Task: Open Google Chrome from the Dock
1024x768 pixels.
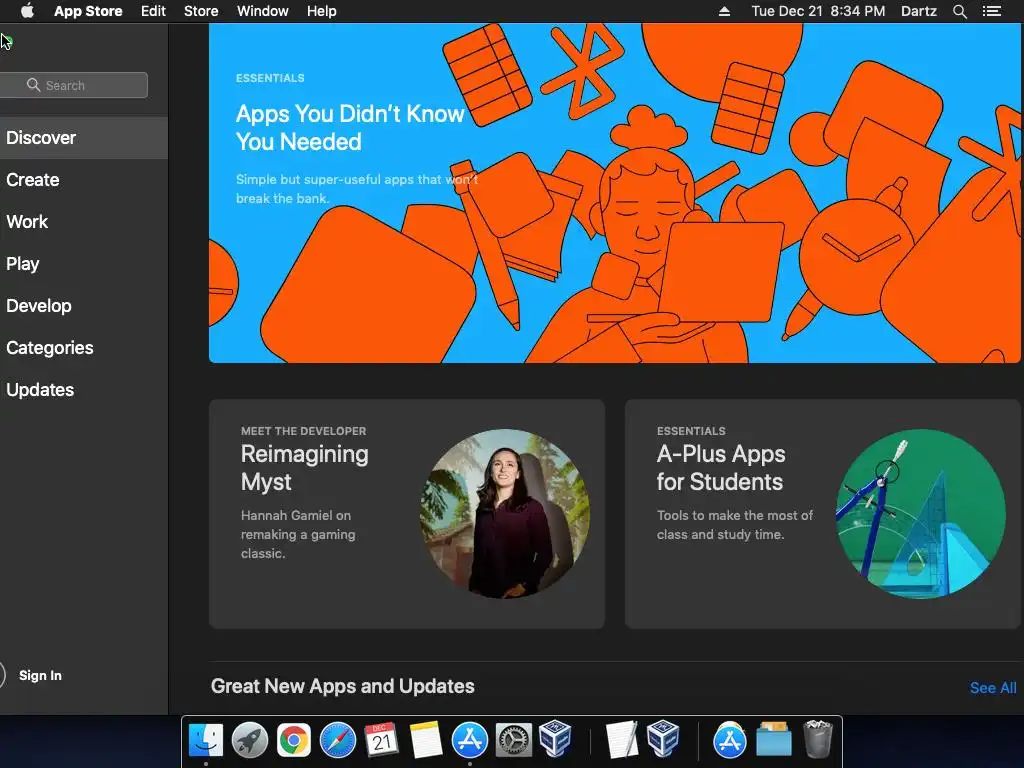Action: click(293, 740)
